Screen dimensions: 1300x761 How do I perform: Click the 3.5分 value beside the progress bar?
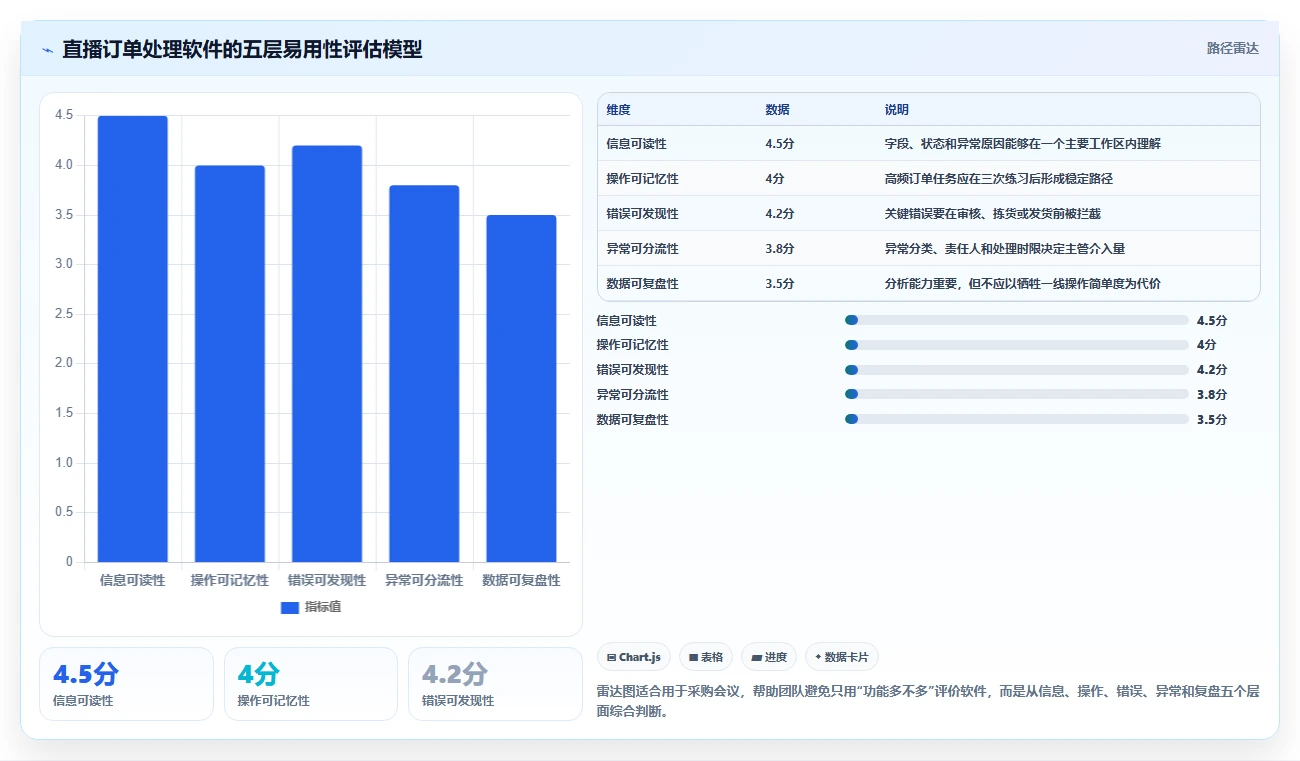tap(1211, 420)
